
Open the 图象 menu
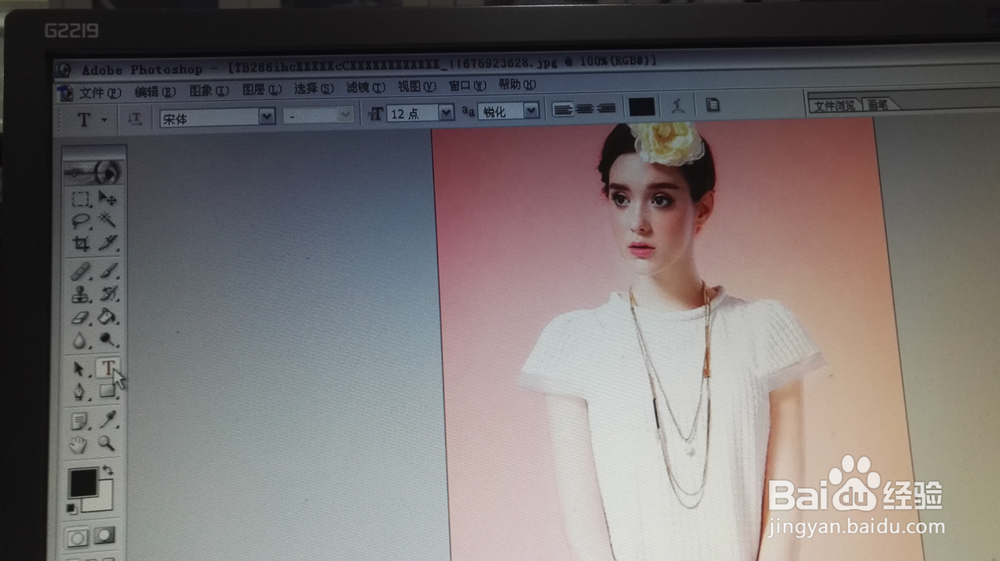pyautogui.click(x=209, y=91)
